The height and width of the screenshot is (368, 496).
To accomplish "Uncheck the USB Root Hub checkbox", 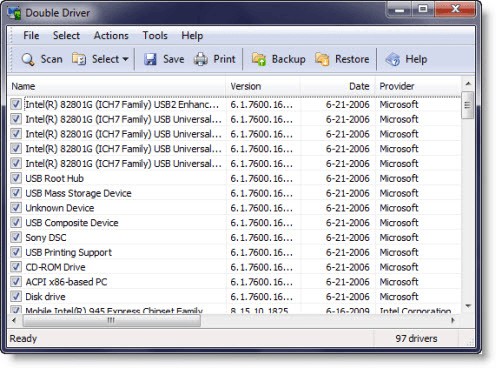I will coord(16,178).
